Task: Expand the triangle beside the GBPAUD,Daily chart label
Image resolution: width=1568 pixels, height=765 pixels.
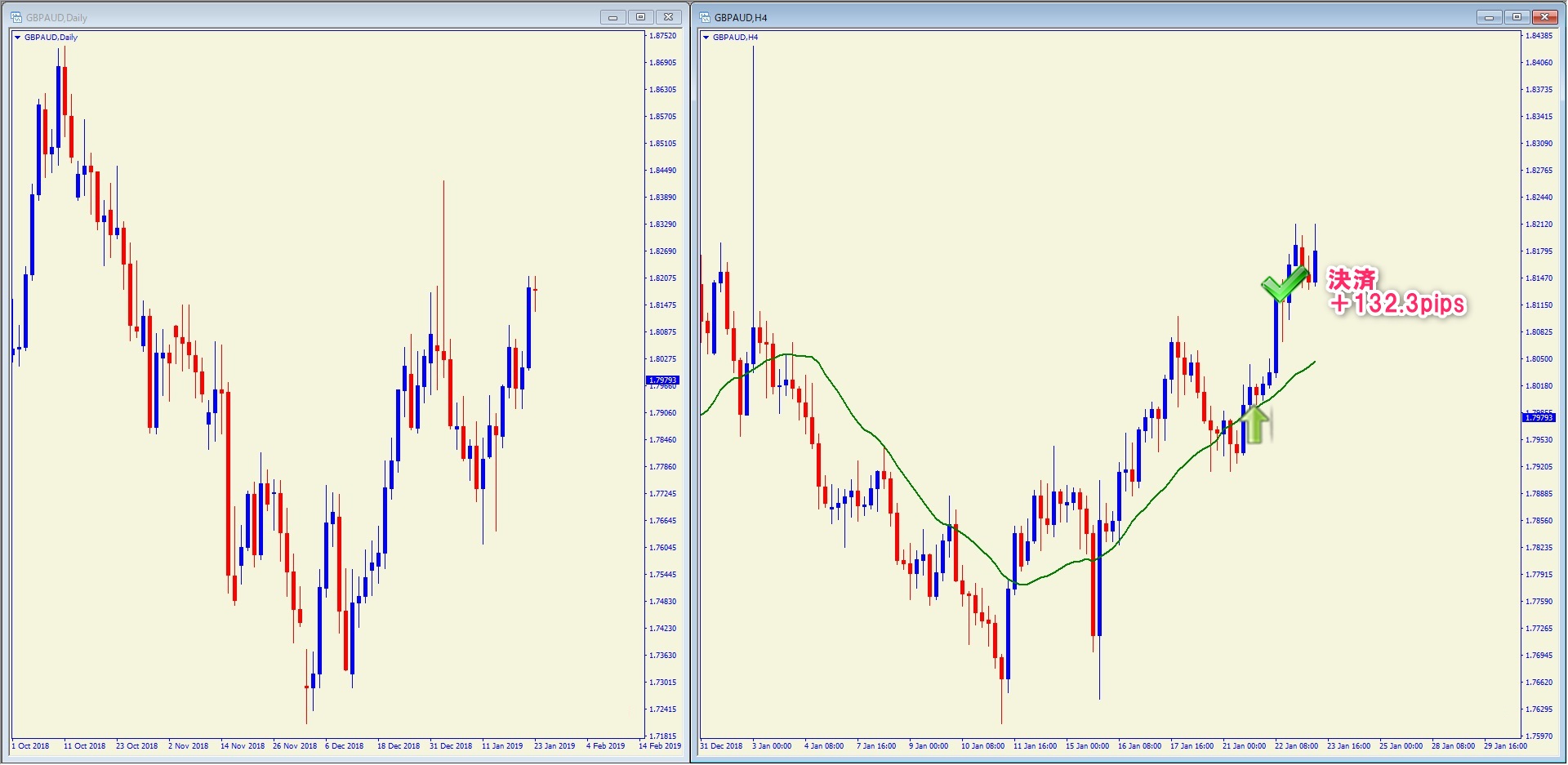Action: click(x=17, y=38)
